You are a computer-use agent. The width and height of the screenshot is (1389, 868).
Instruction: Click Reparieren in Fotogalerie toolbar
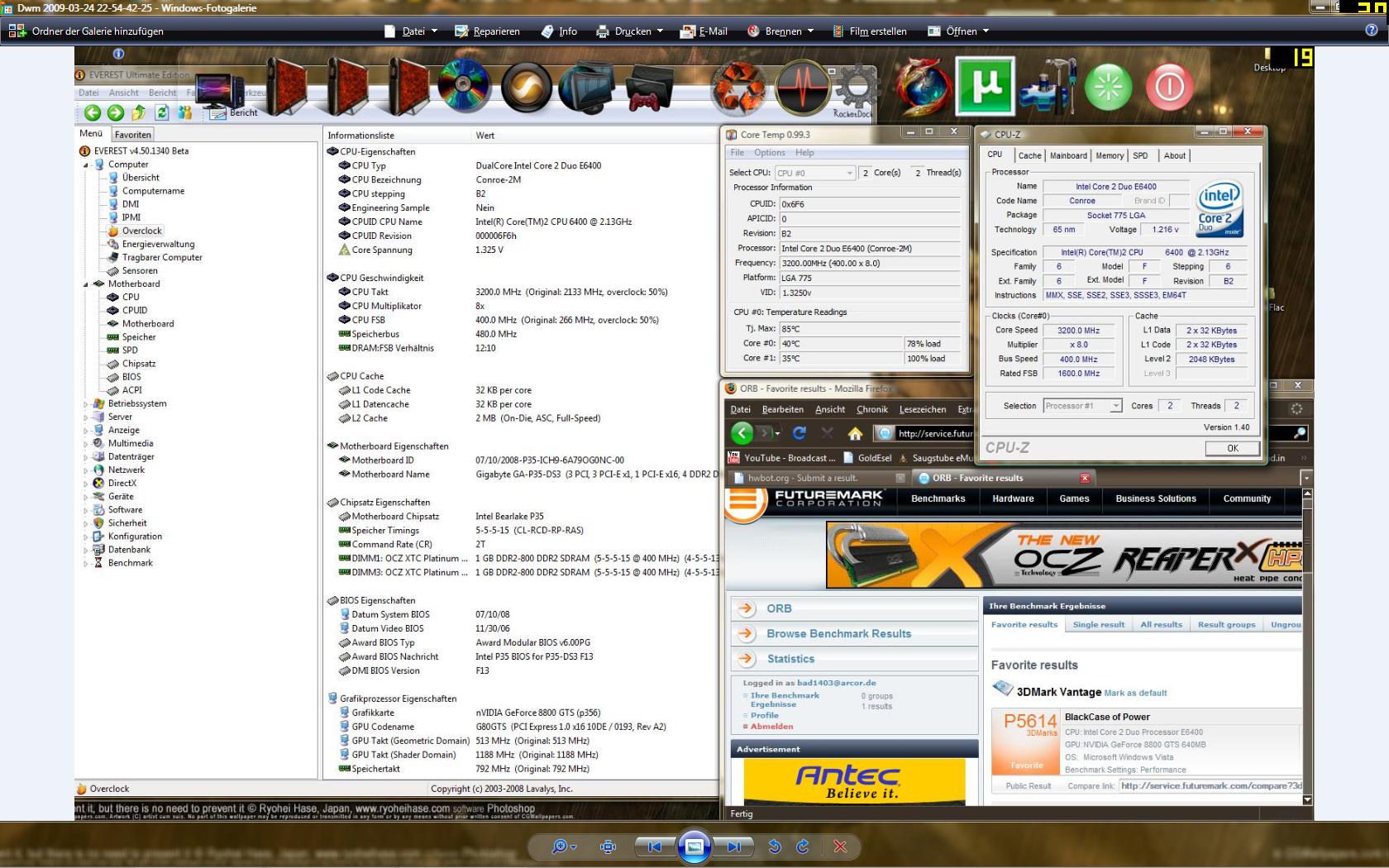488,31
